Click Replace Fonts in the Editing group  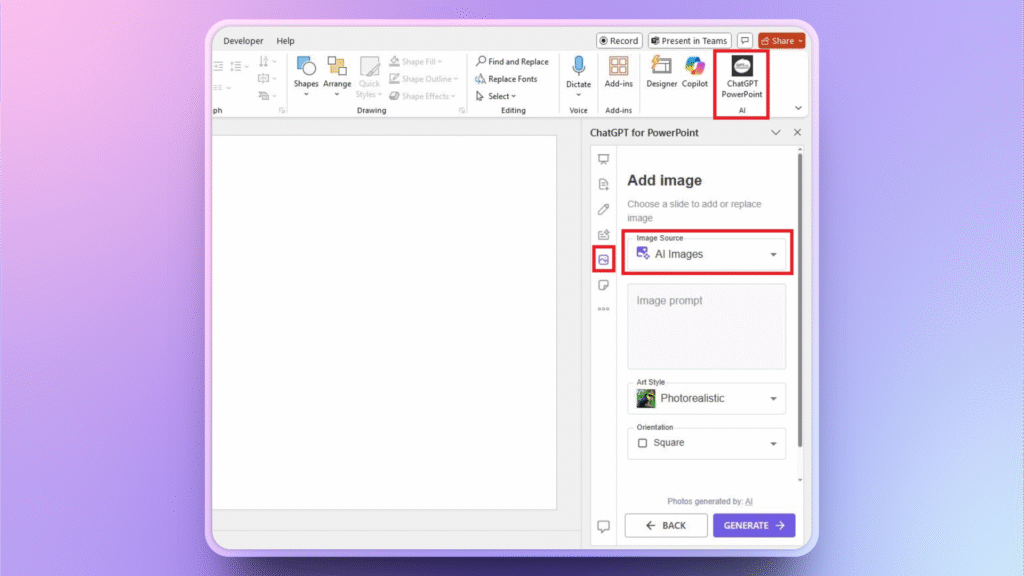508,78
